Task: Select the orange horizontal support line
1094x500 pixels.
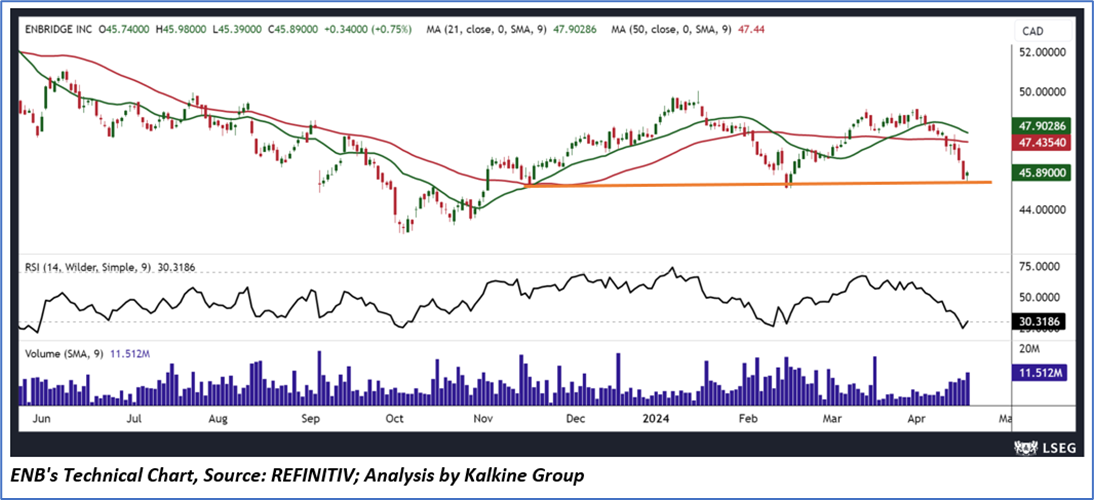Action: point(757,184)
